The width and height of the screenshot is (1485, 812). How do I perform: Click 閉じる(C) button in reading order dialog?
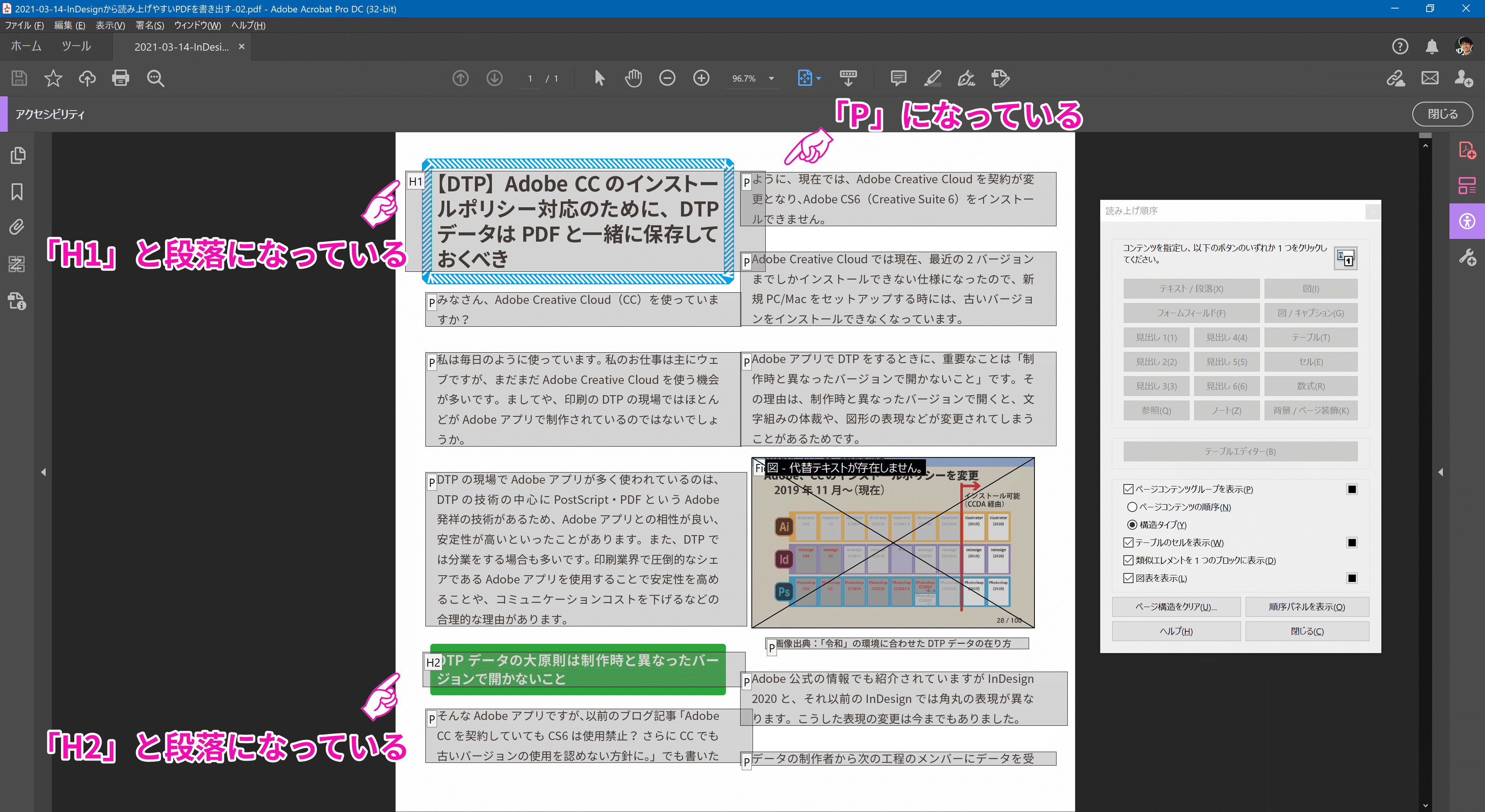click(x=1307, y=631)
